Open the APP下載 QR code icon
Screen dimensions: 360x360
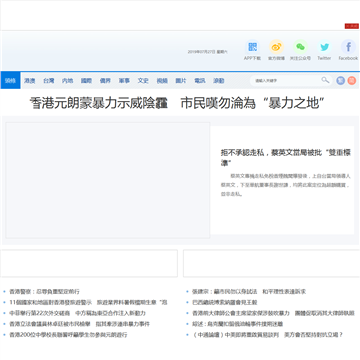[253, 47]
